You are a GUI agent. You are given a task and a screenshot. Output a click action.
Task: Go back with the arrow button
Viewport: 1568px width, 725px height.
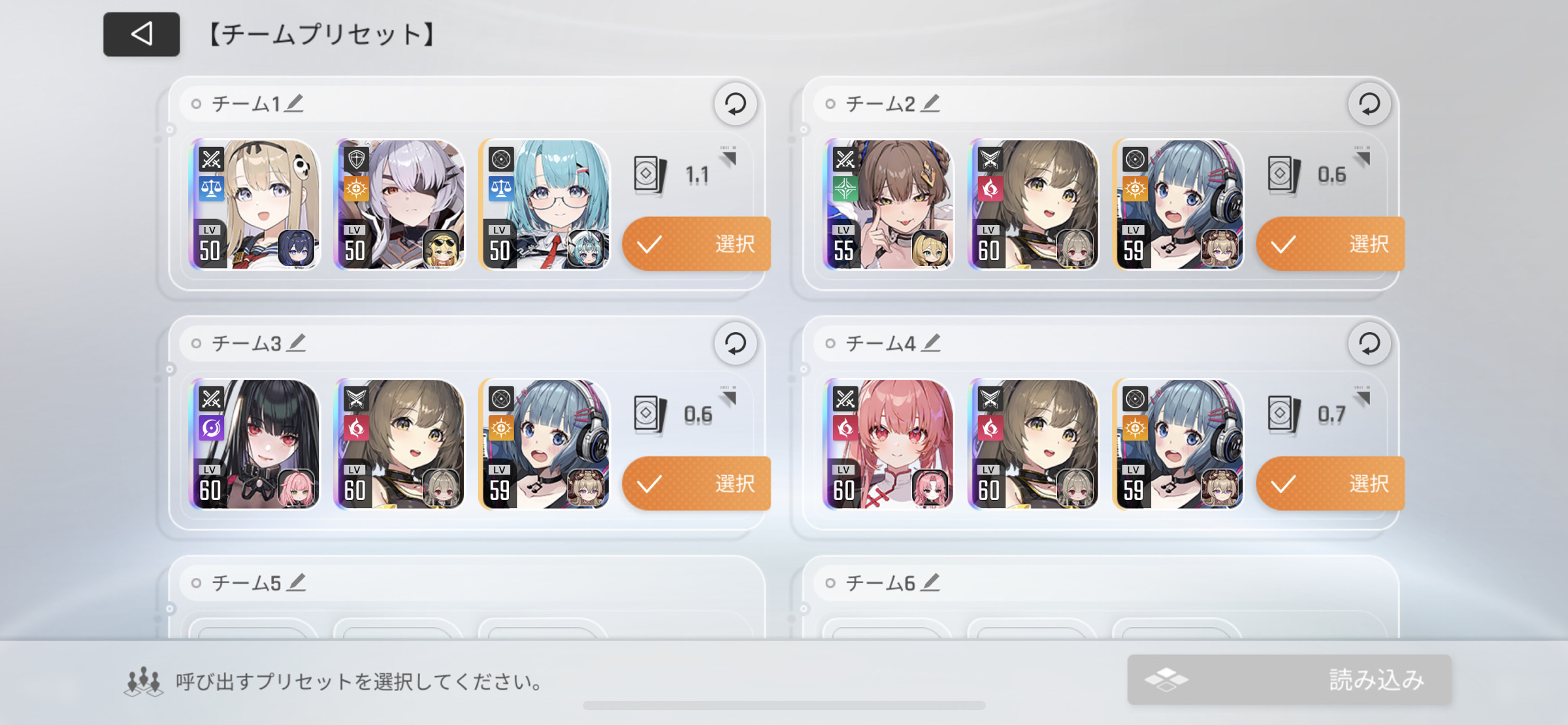(141, 34)
